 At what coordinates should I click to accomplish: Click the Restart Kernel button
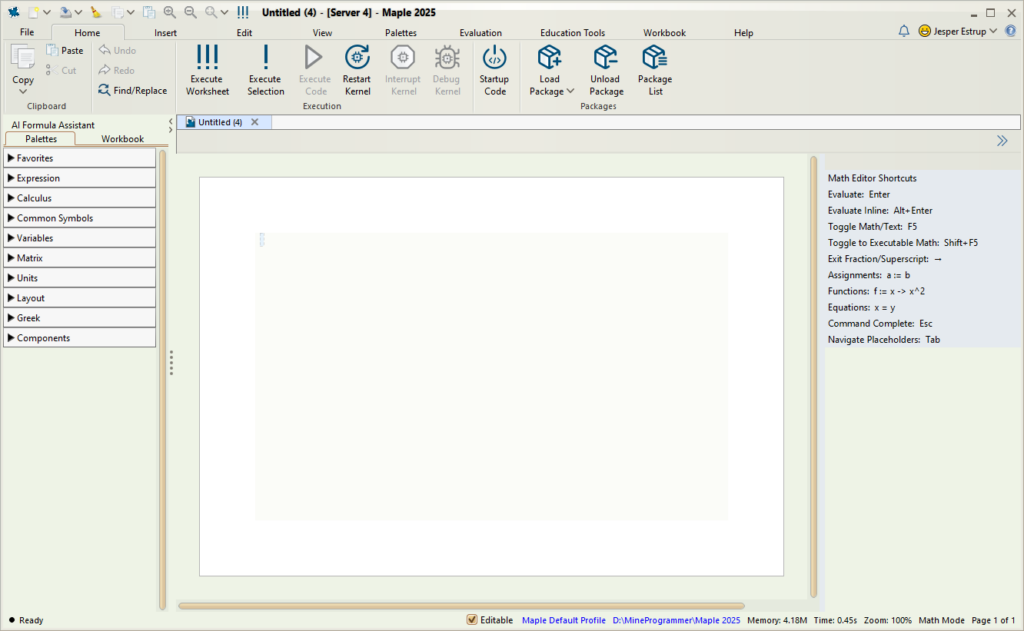pos(357,71)
